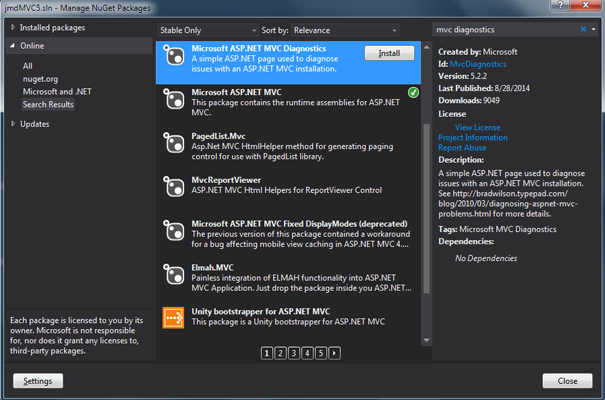Go to results page 5
Screen dimensions: 605x400
pos(321,353)
